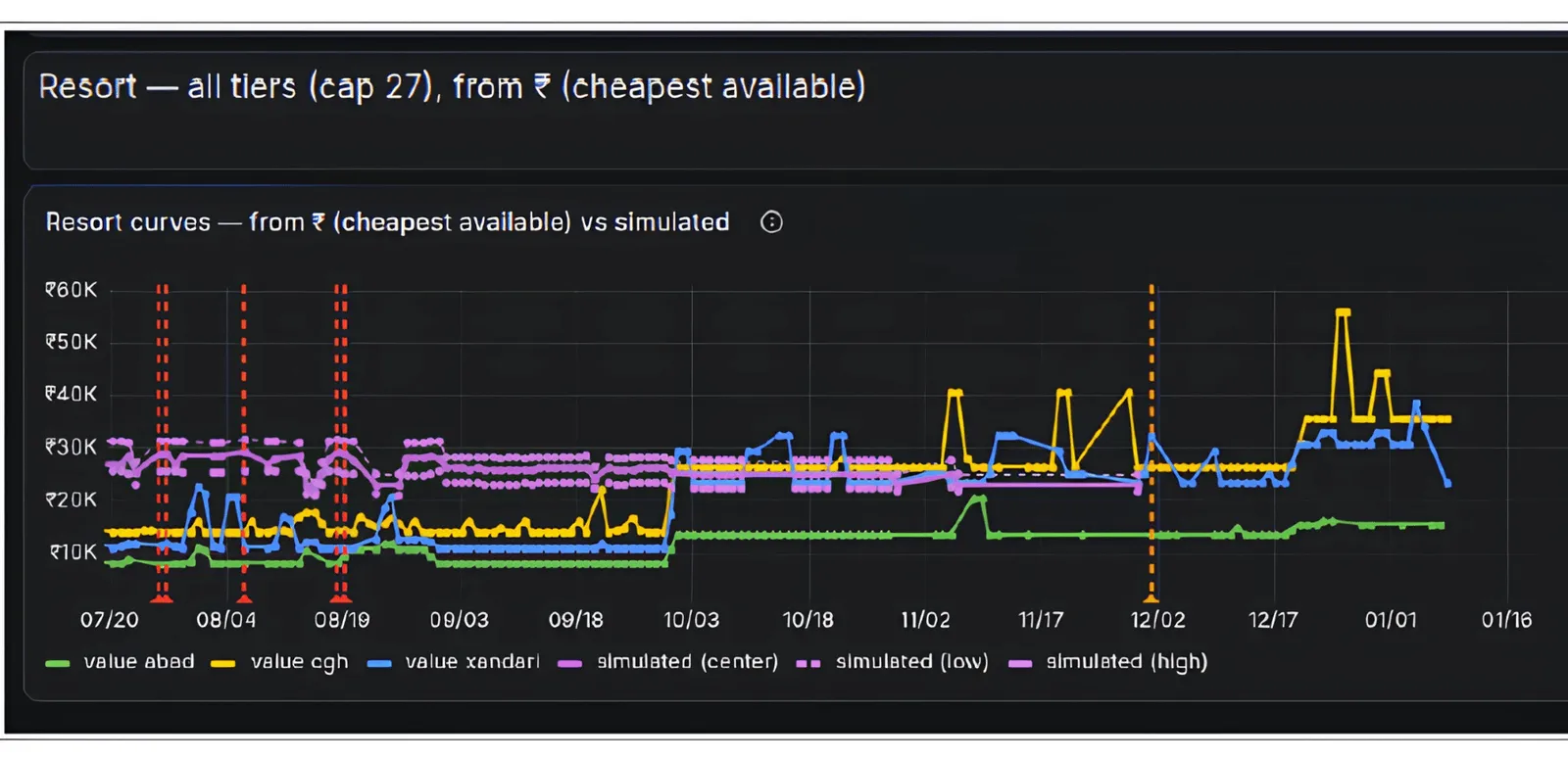The height and width of the screenshot is (762, 1568).
Task: Click the 01/01 x-axis date label
Action: pyautogui.click(x=1391, y=620)
